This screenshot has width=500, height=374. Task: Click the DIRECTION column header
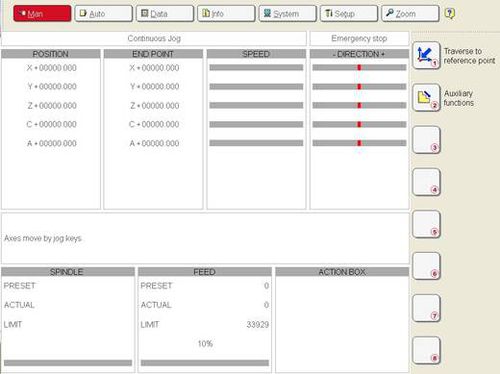[x=359, y=54]
